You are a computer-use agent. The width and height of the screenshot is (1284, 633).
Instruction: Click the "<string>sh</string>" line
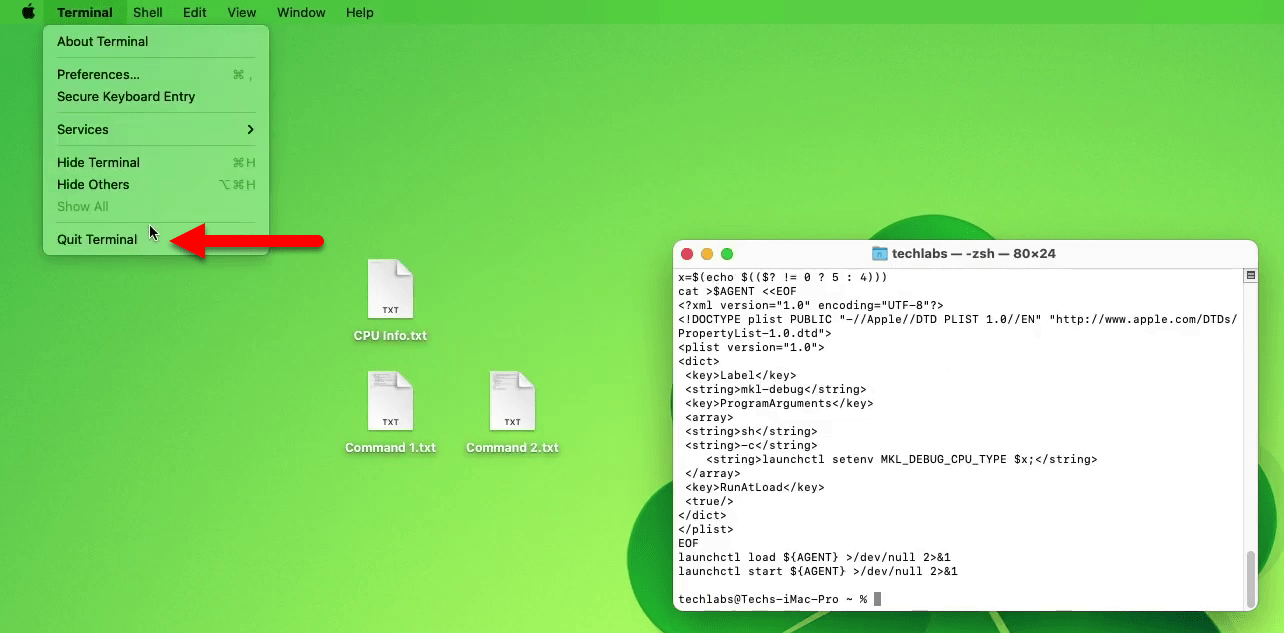pos(751,432)
